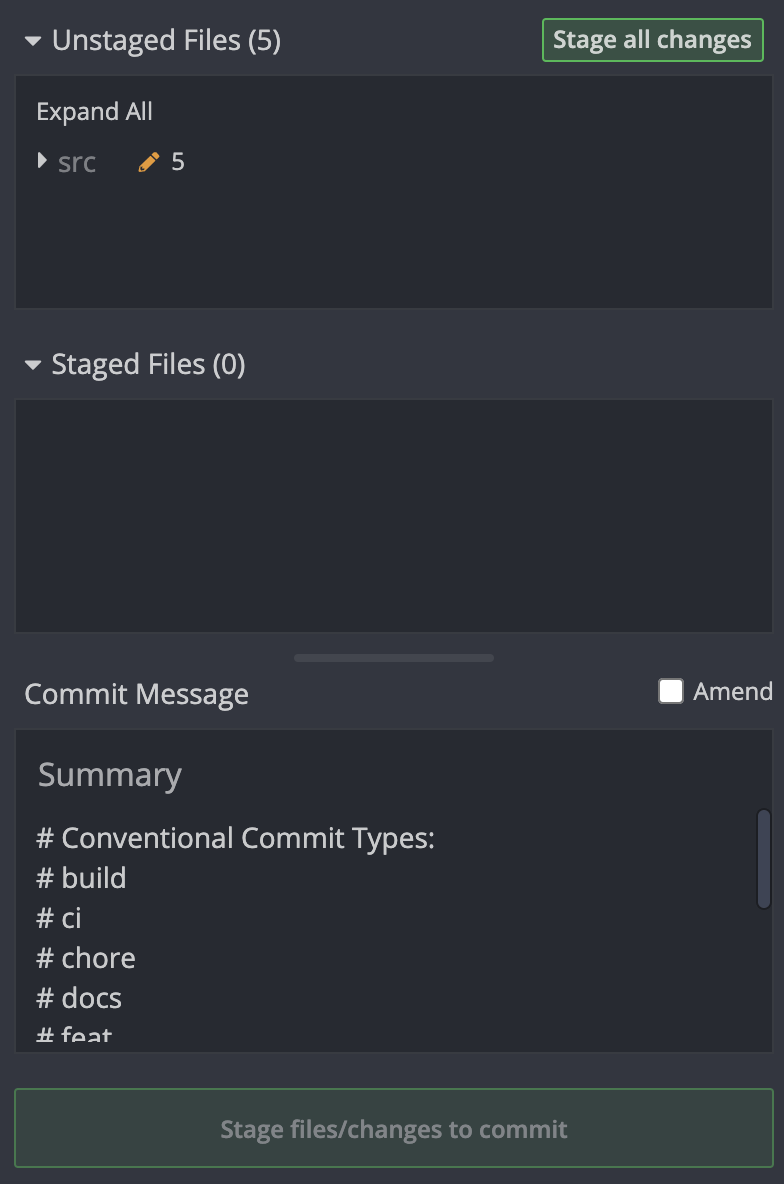Click the Staged Files (0) header text
The height and width of the screenshot is (1184, 784).
(x=148, y=365)
